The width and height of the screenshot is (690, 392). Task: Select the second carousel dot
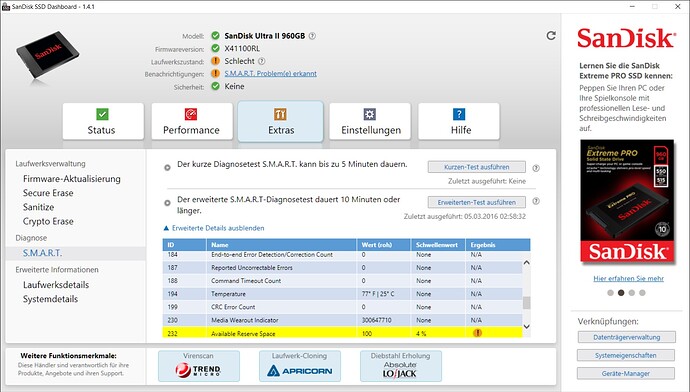621,293
